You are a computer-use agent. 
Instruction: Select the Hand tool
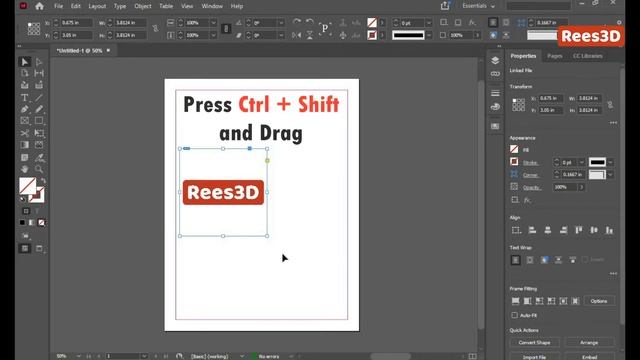[24, 169]
